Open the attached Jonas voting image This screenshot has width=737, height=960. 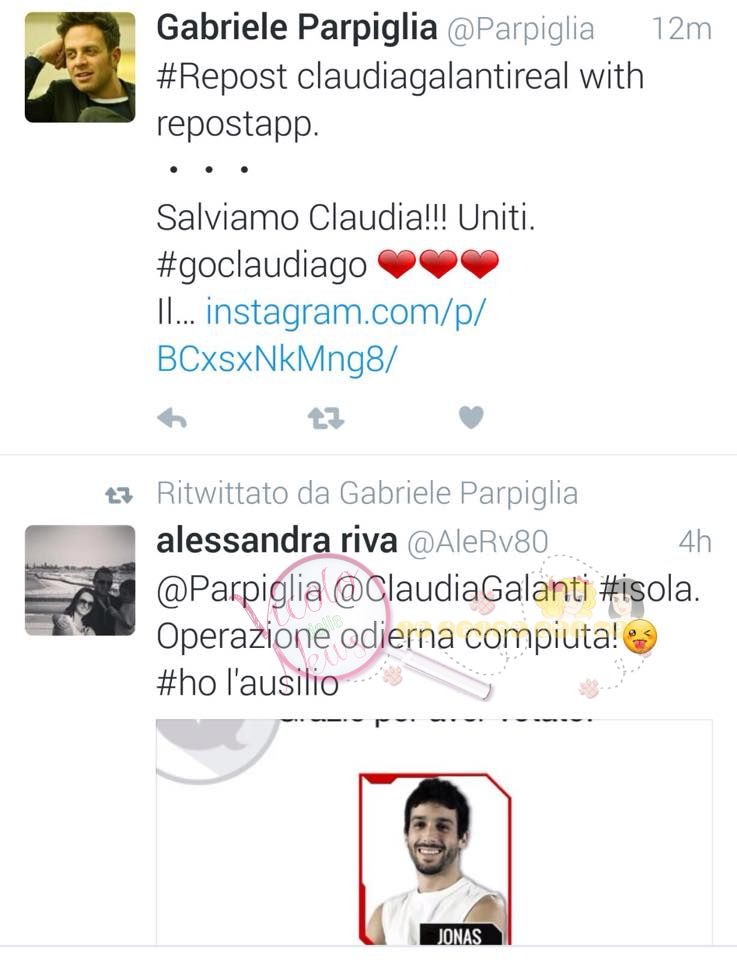coord(434,833)
